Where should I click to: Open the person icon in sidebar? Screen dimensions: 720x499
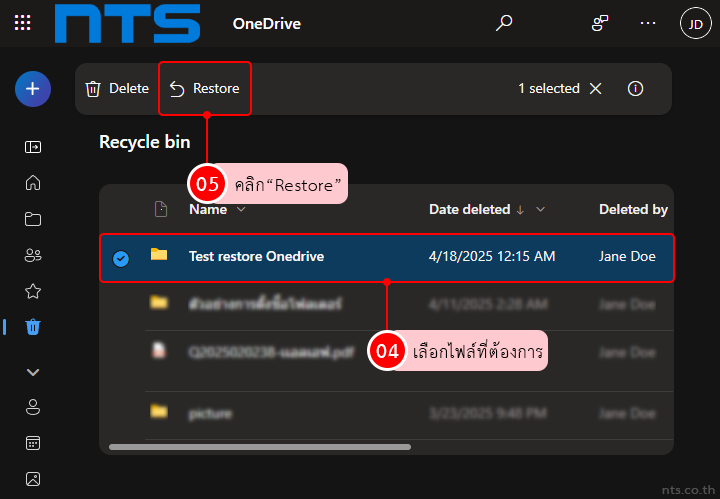tap(33, 407)
